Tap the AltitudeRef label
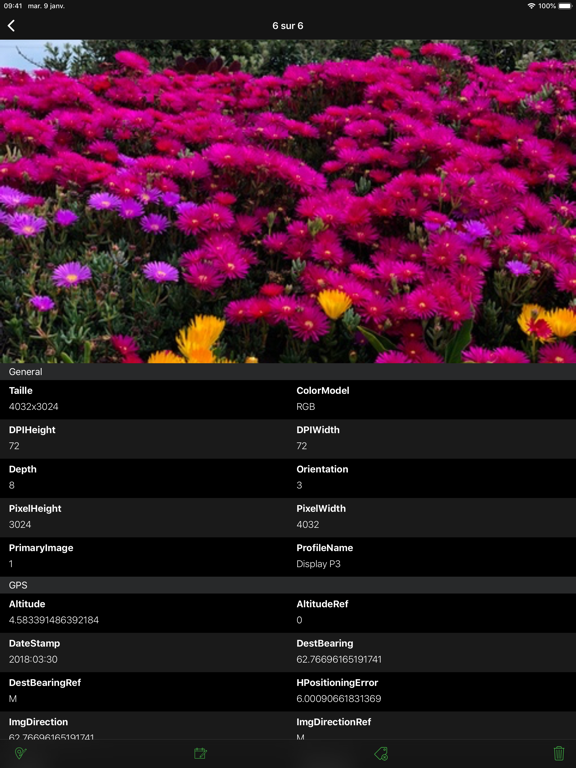 point(322,604)
